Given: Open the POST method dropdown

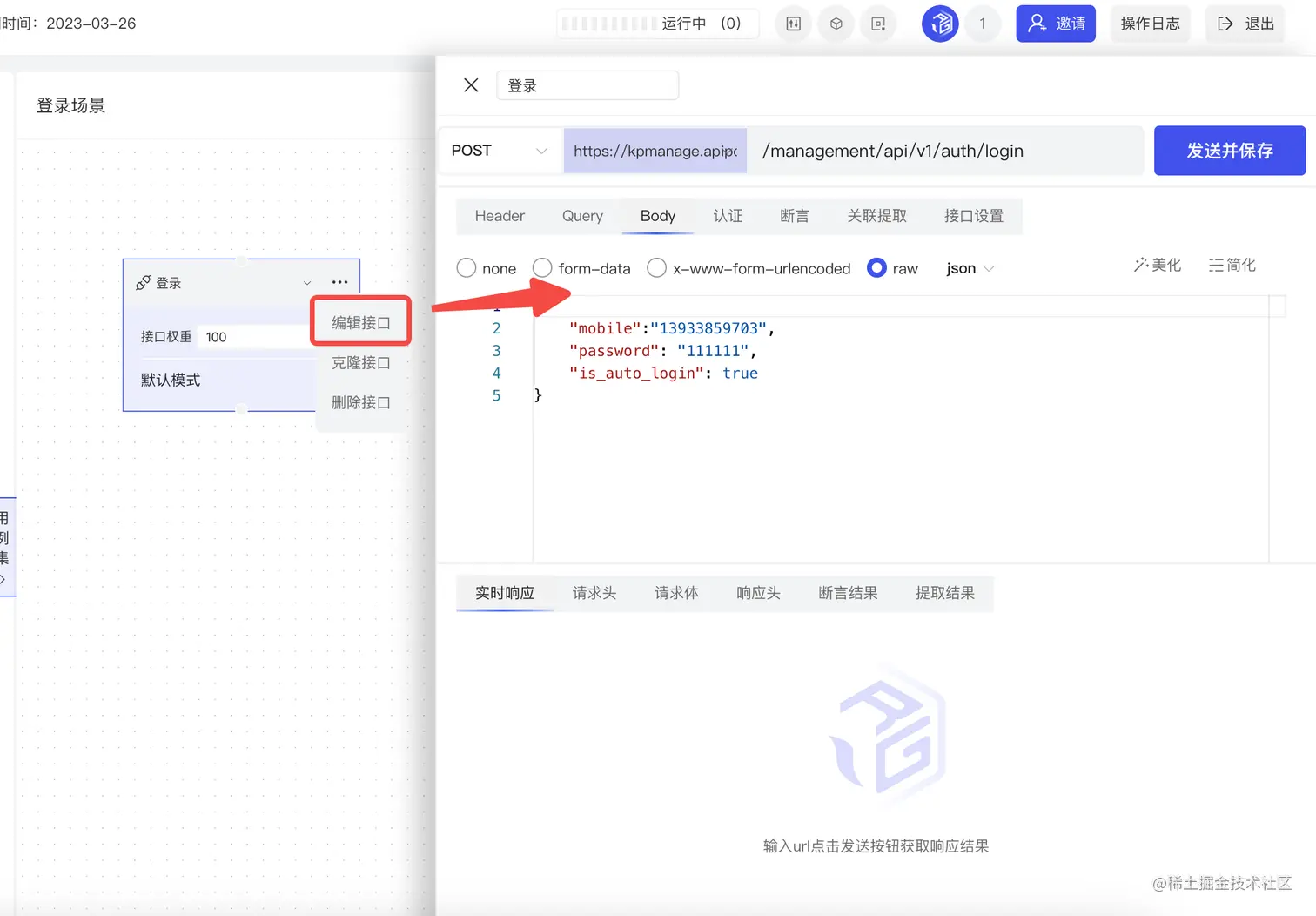Looking at the screenshot, I should (x=500, y=151).
